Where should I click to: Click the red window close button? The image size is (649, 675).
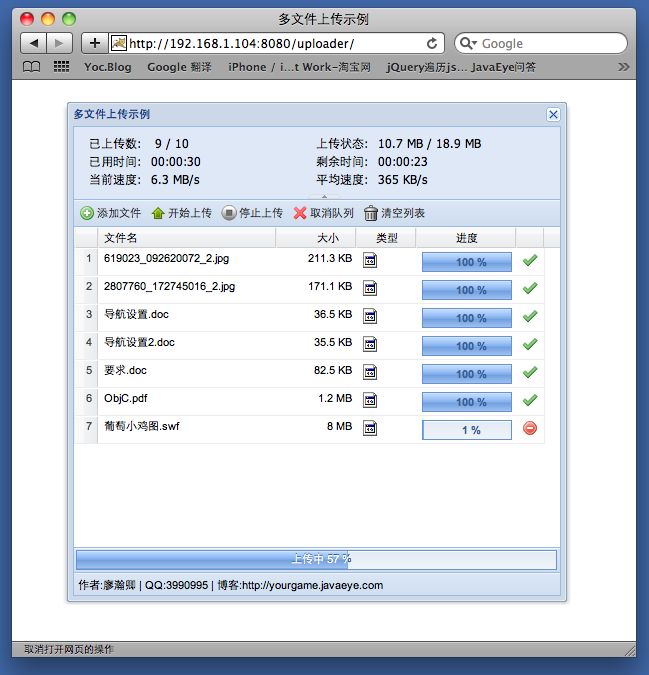point(27,19)
